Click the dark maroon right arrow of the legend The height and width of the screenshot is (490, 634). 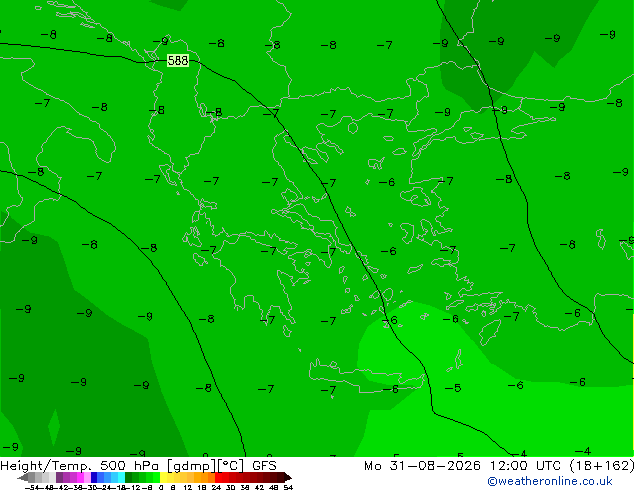[288, 477]
